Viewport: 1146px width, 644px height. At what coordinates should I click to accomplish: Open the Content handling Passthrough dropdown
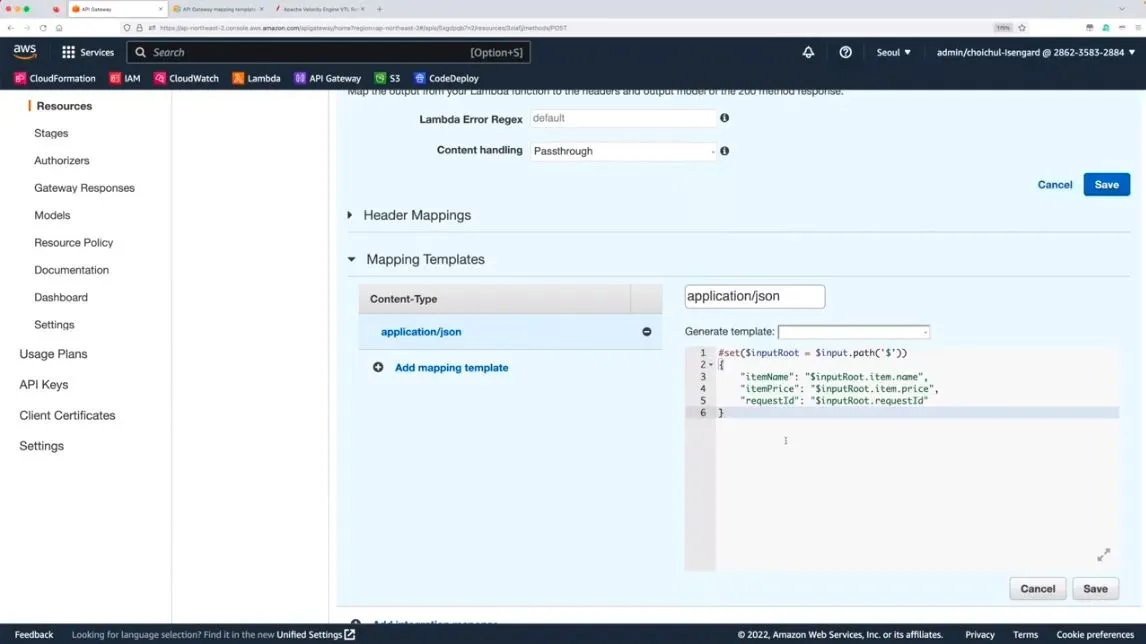tap(623, 151)
